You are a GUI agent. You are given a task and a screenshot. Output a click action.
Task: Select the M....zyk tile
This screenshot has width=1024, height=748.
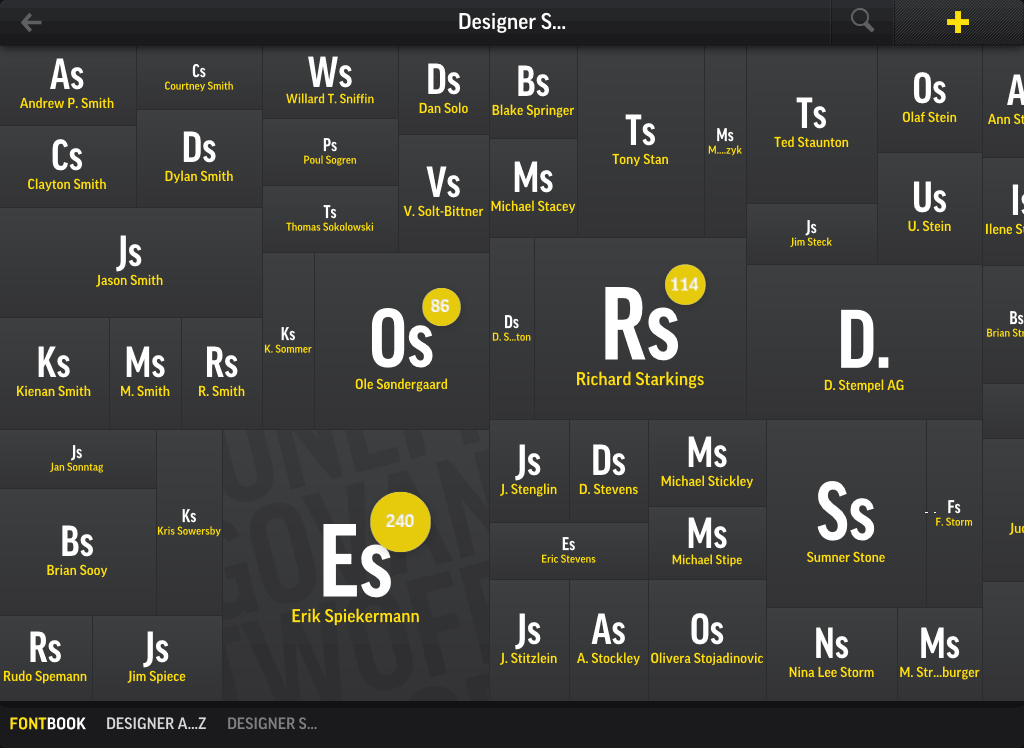725,142
